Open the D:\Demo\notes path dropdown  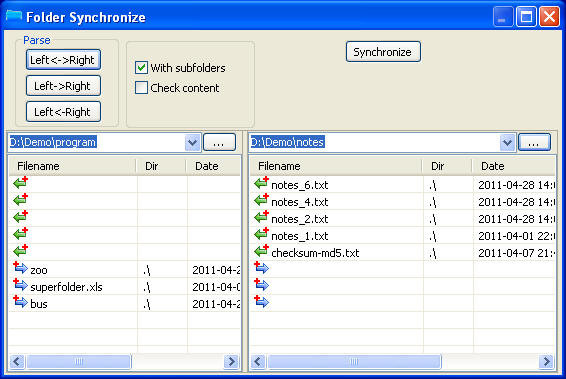coord(508,142)
